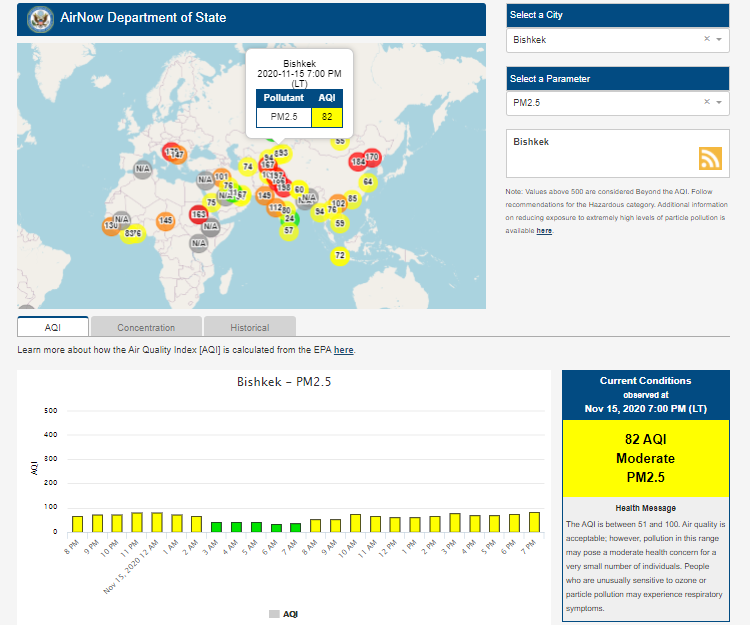Clear the PM2.5 parameter selection
The width and height of the screenshot is (750, 625).
(707, 102)
